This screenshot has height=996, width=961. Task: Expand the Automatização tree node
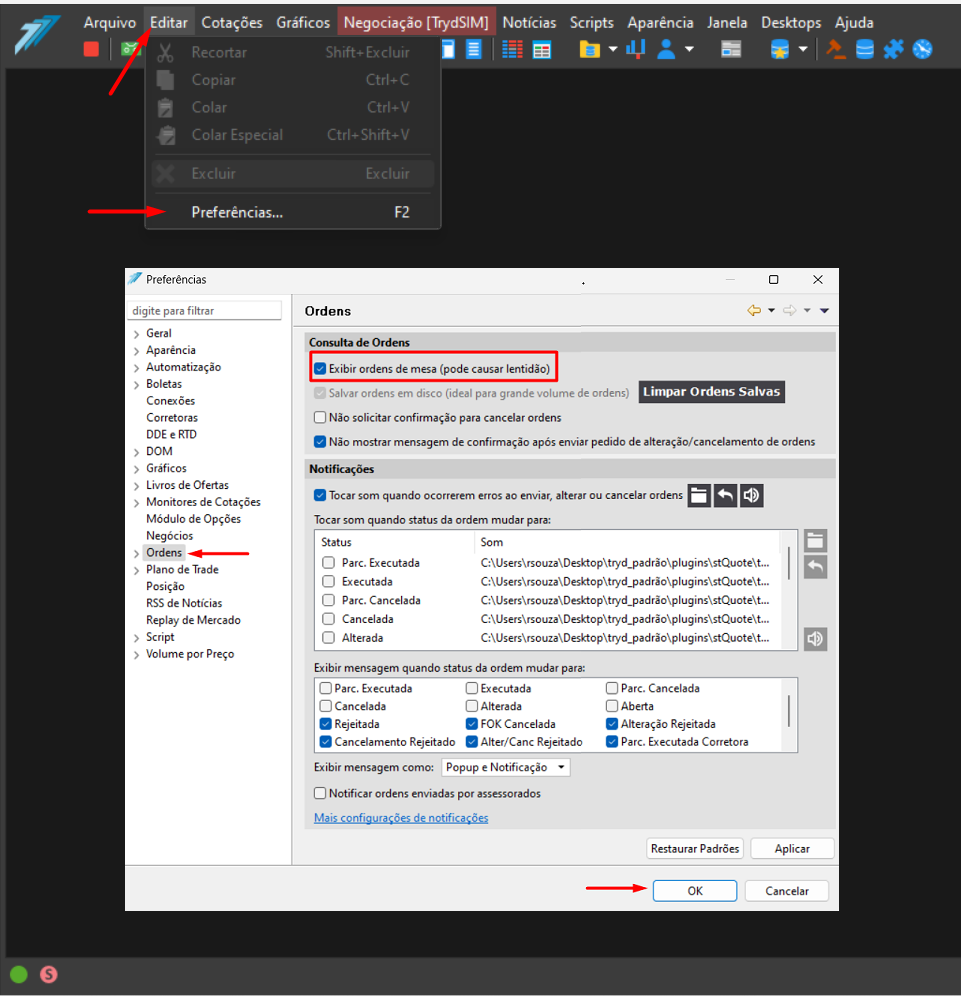137,368
